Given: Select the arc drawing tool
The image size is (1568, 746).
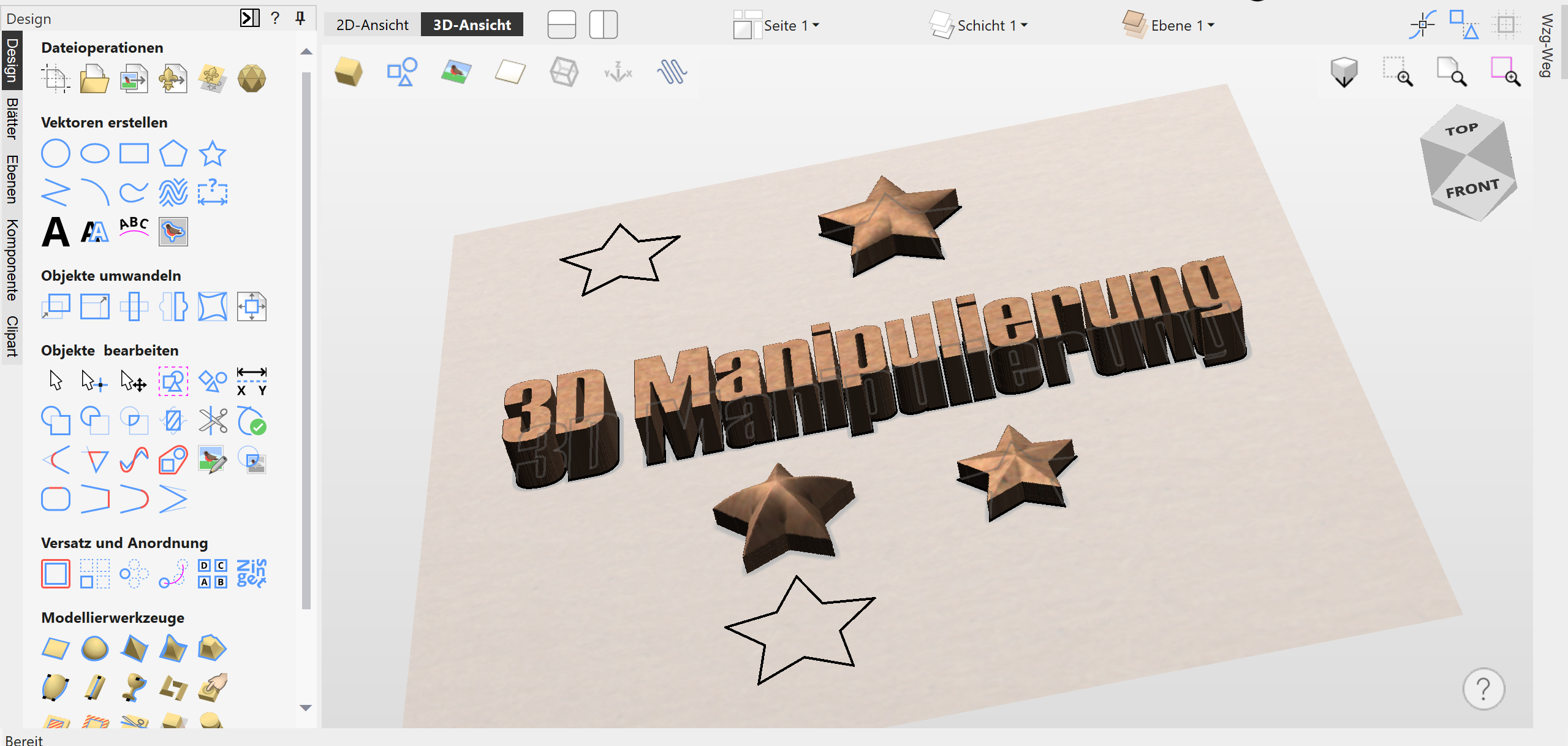Looking at the screenshot, I should point(94,192).
